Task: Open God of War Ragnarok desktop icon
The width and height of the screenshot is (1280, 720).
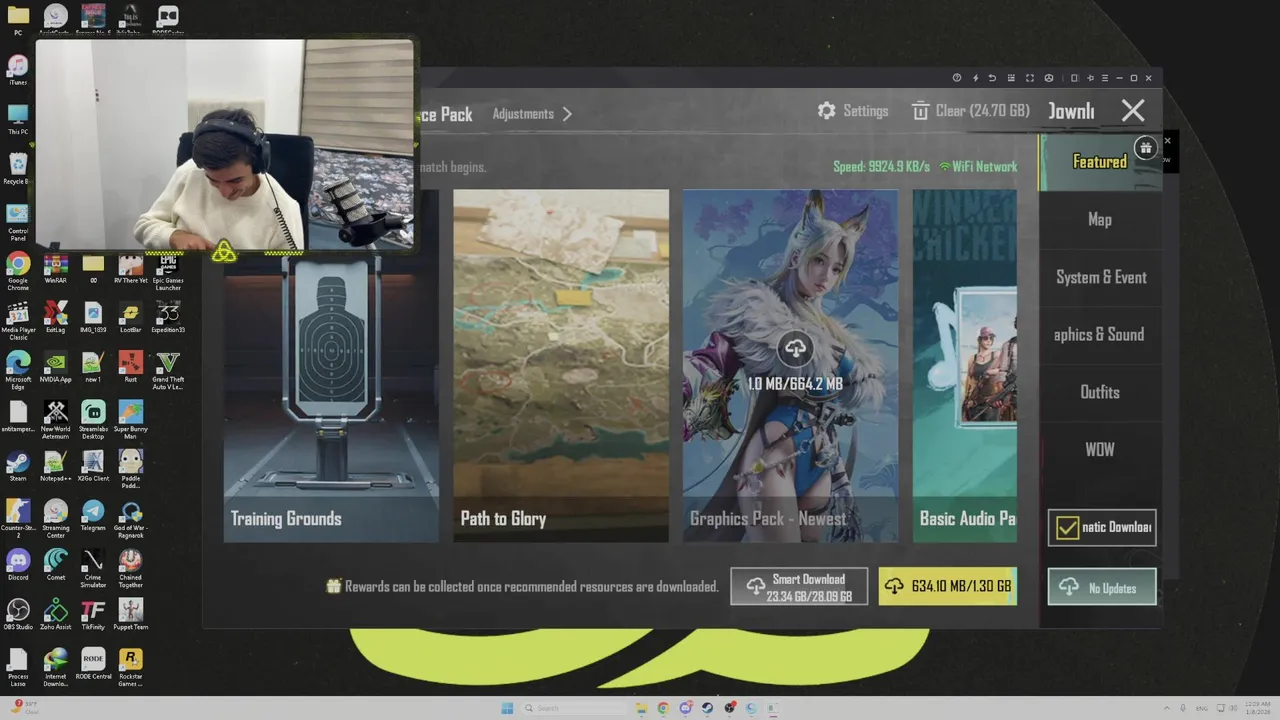Action: pyautogui.click(x=131, y=518)
